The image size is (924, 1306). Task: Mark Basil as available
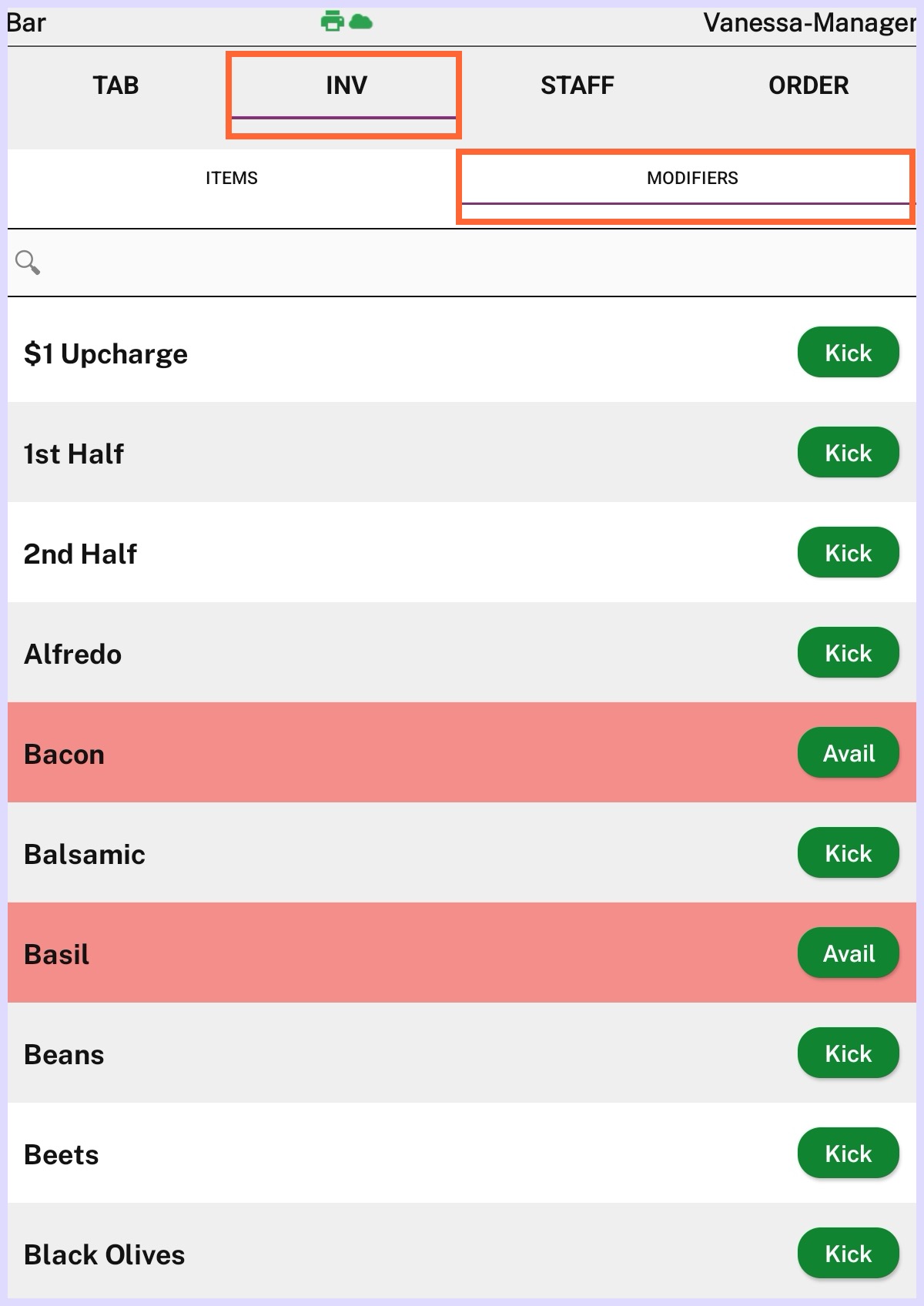pyautogui.click(x=848, y=953)
